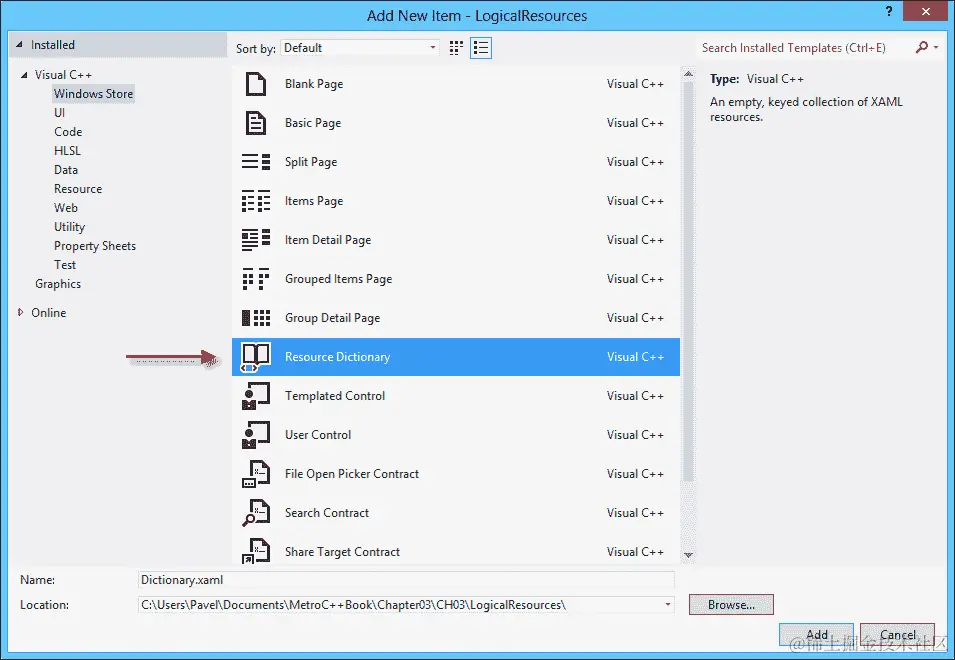Click the Browse... button
This screenshot has width=955, height=660.
pos(731,605)
